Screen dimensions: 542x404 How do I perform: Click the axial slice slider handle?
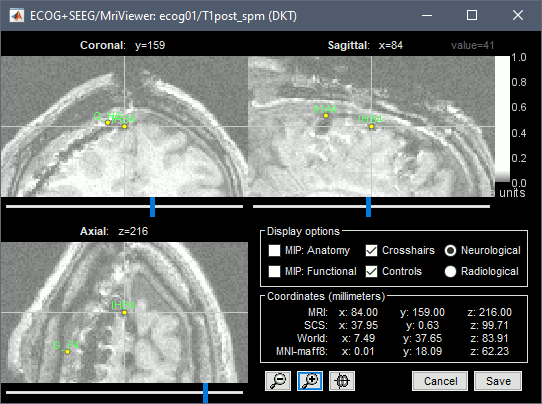pyautogui.click(x=206, y=393)
